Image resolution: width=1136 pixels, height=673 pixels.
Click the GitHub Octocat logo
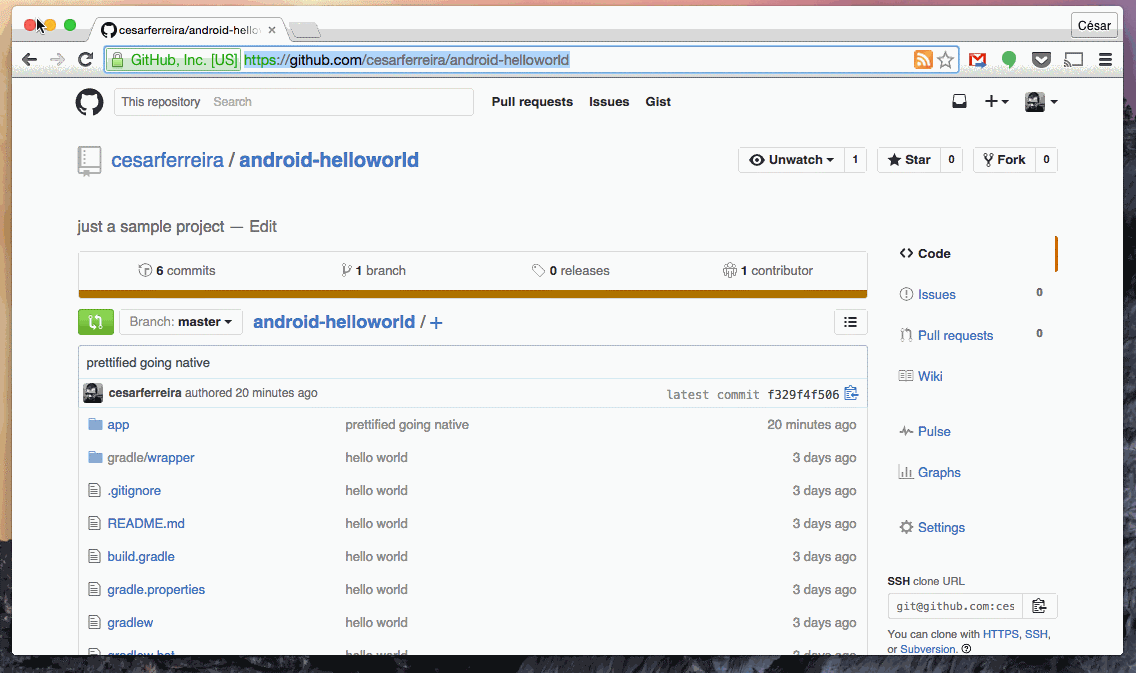coord(90,102)
